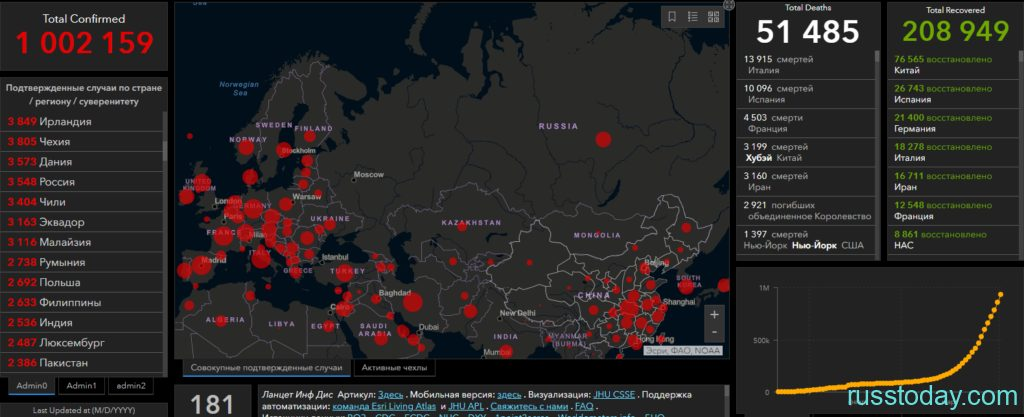Viewport: 1024px width, 417px height.
Task: Select 3 163 Эквадор row
Action: pos(84,222)
